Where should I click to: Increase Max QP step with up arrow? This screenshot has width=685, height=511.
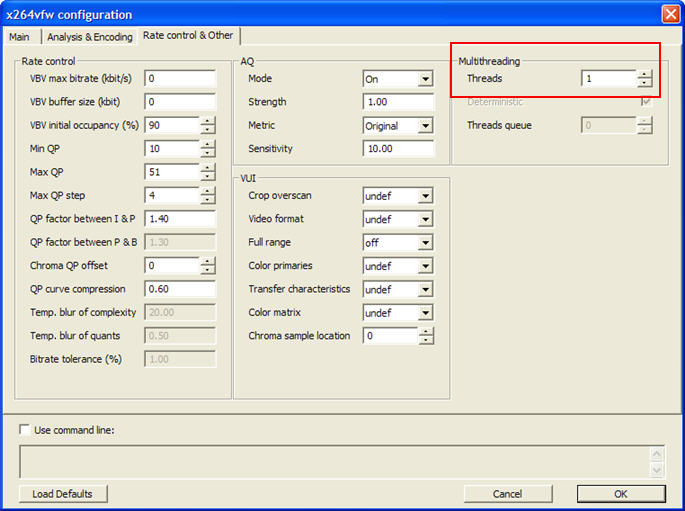tap(208, 191)
